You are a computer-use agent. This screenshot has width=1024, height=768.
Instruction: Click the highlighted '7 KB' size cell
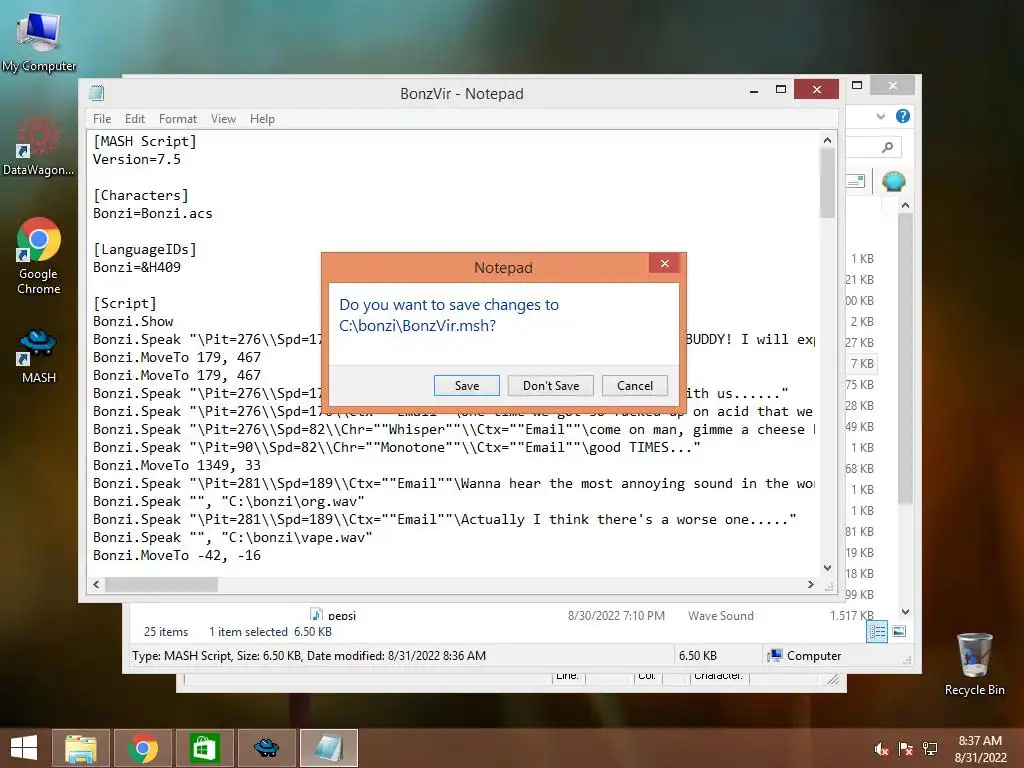pos(861,364)
